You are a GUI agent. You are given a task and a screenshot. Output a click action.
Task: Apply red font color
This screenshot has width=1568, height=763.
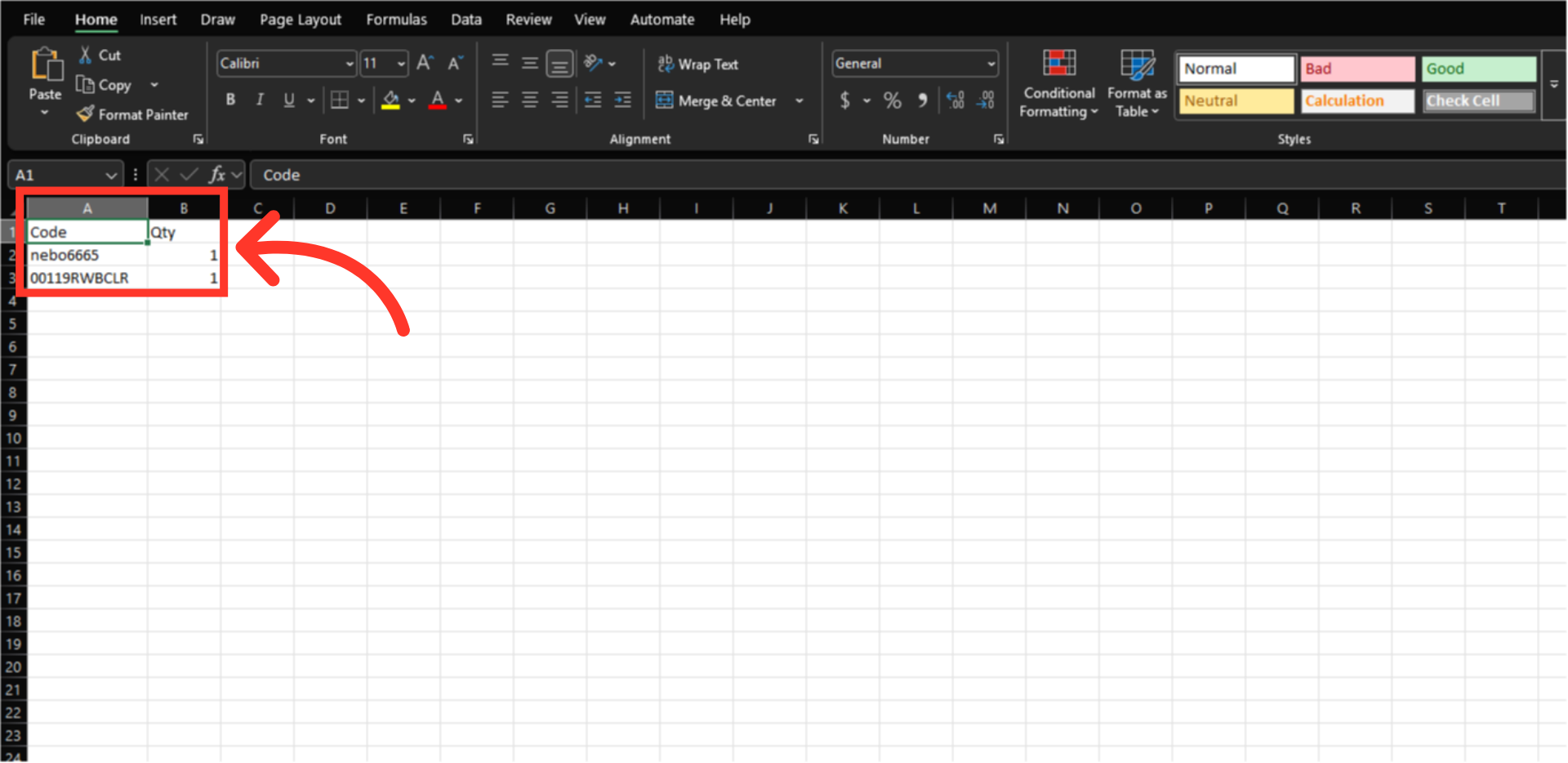438,100
